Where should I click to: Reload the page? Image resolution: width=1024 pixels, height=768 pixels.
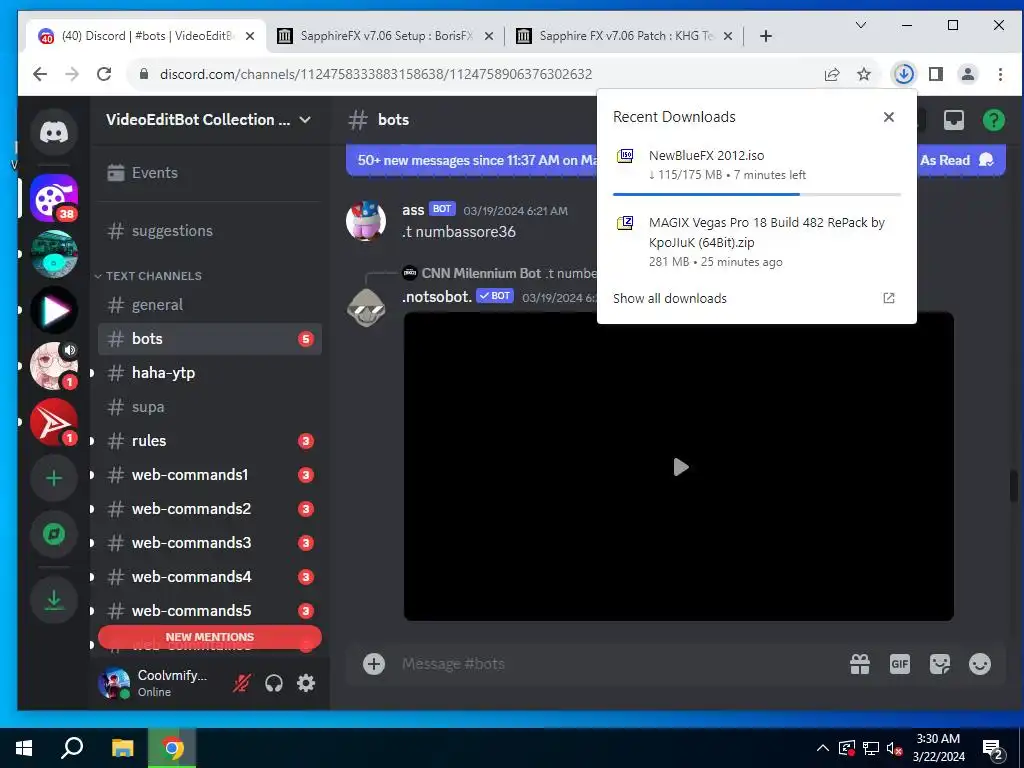click(x=104, y=74)
